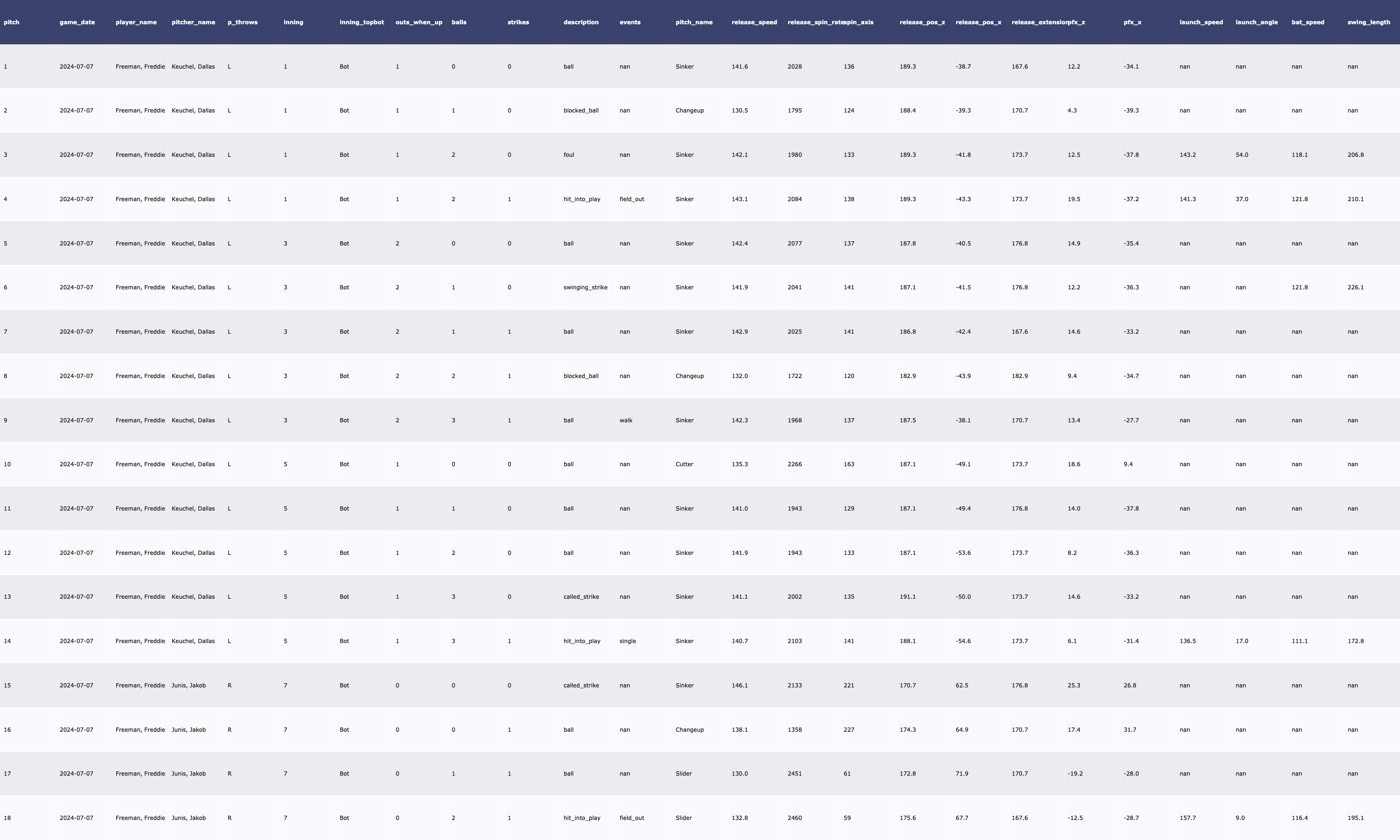Click the walk event cell

[626, 420]
